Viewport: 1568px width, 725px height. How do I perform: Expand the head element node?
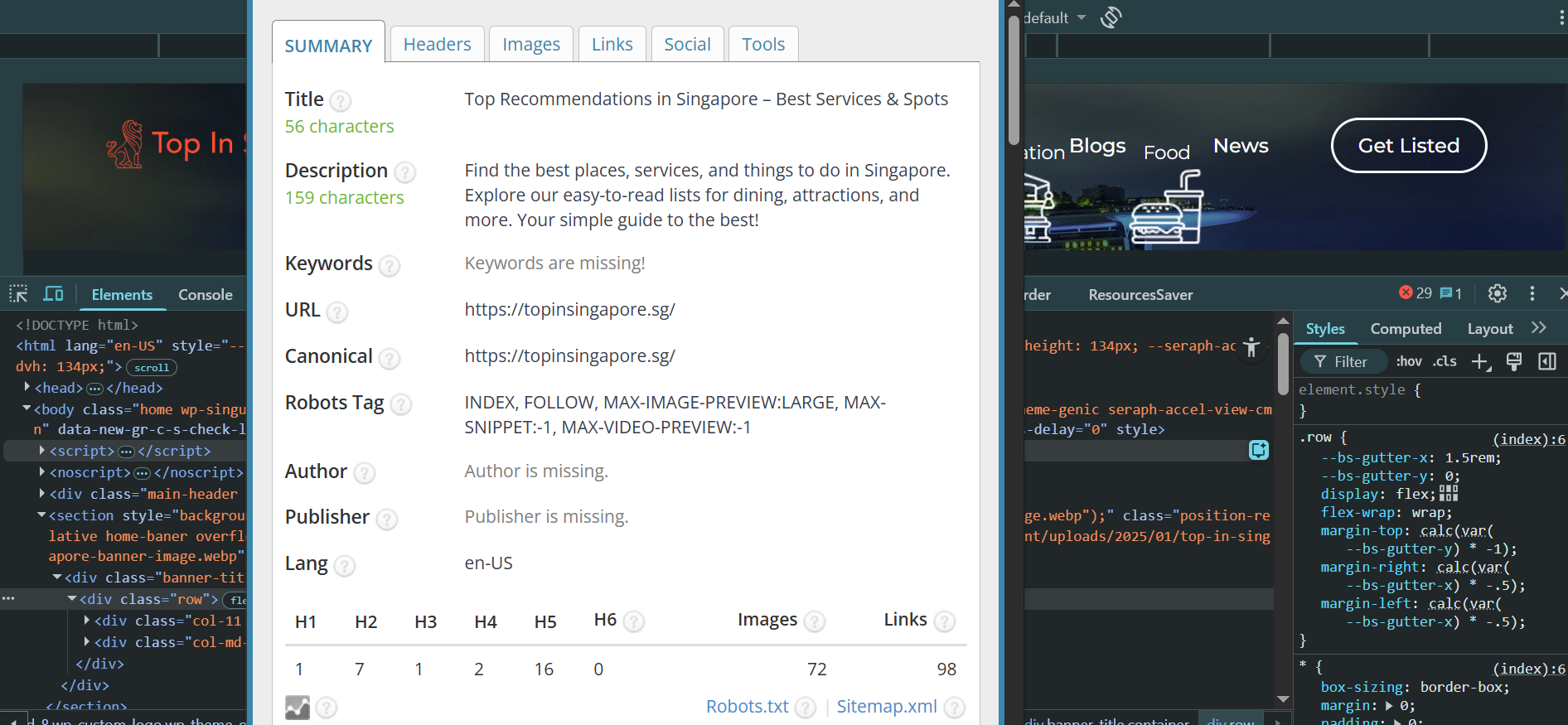pos(27,388)
